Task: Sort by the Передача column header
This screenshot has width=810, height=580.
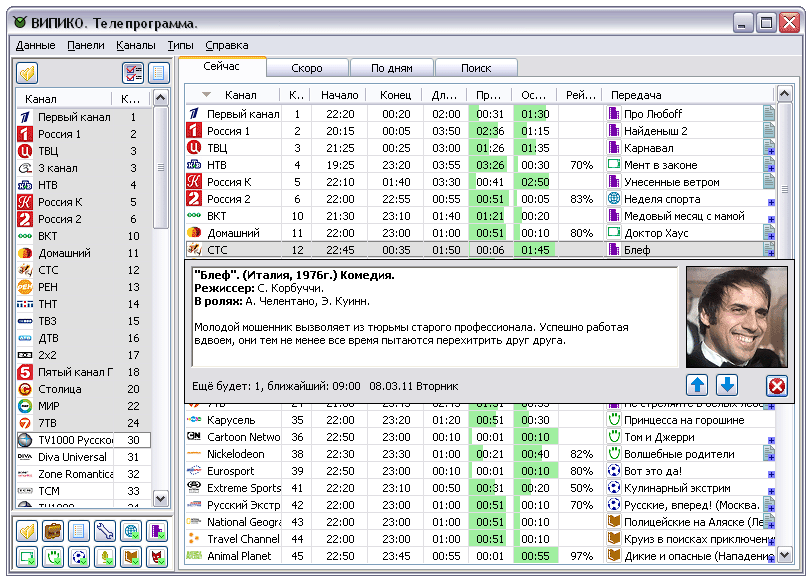Action: point(690,95)
